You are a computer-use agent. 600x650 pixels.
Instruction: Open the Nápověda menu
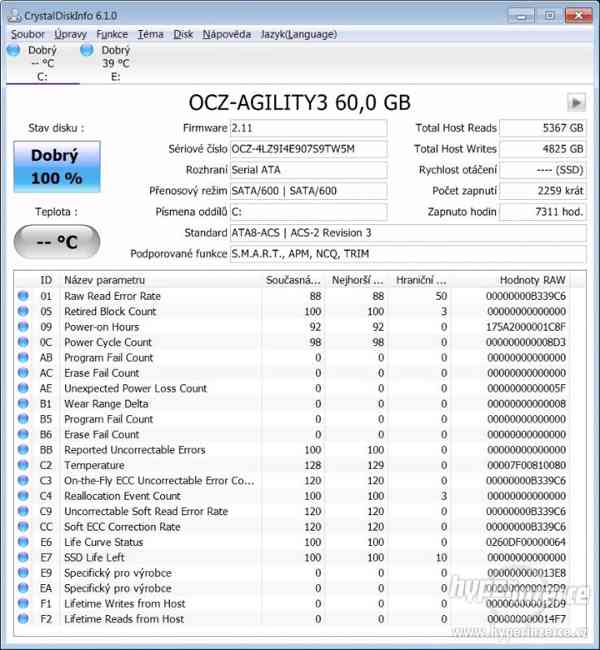227,34
